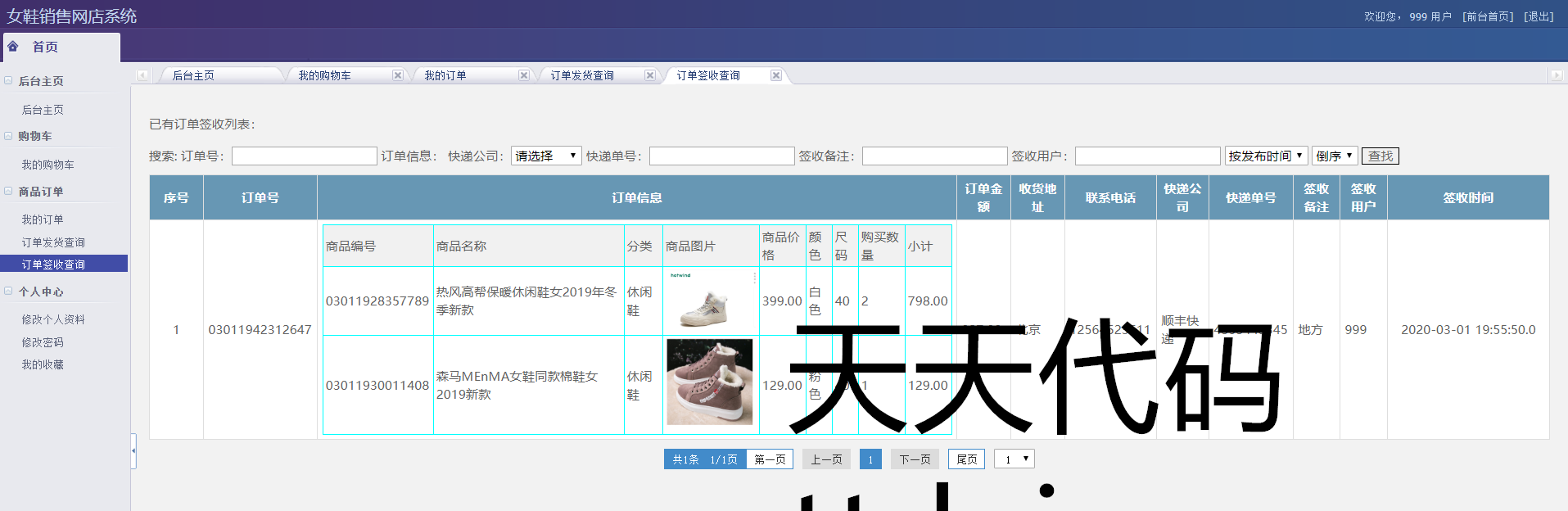
Task: Click the 查找 search button
Action: pyautogui.click(x=1380, y=156)
